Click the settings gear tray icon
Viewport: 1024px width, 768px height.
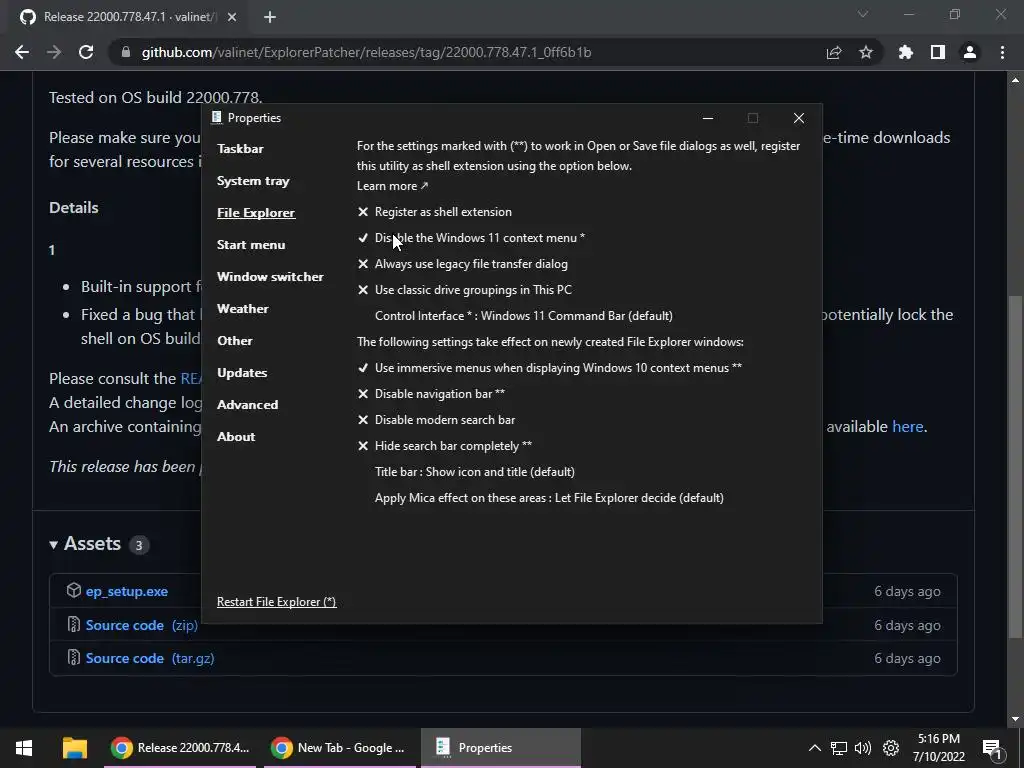(x=891, y=748)
